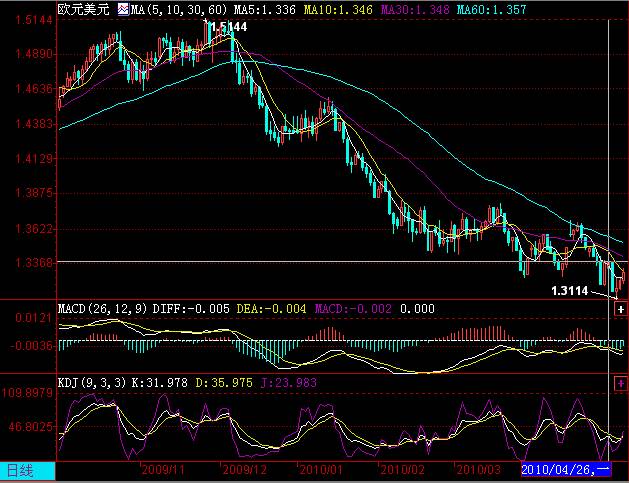Click the 1.4636 price axis label
This screenshot has width=629, height=483.
tap(34, 89)
